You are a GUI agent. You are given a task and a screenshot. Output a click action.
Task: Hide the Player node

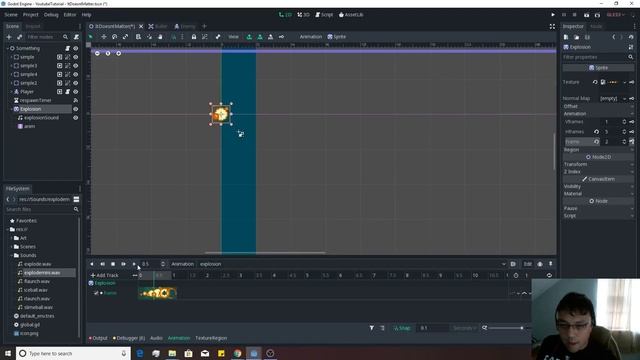[x=76, y=92]
